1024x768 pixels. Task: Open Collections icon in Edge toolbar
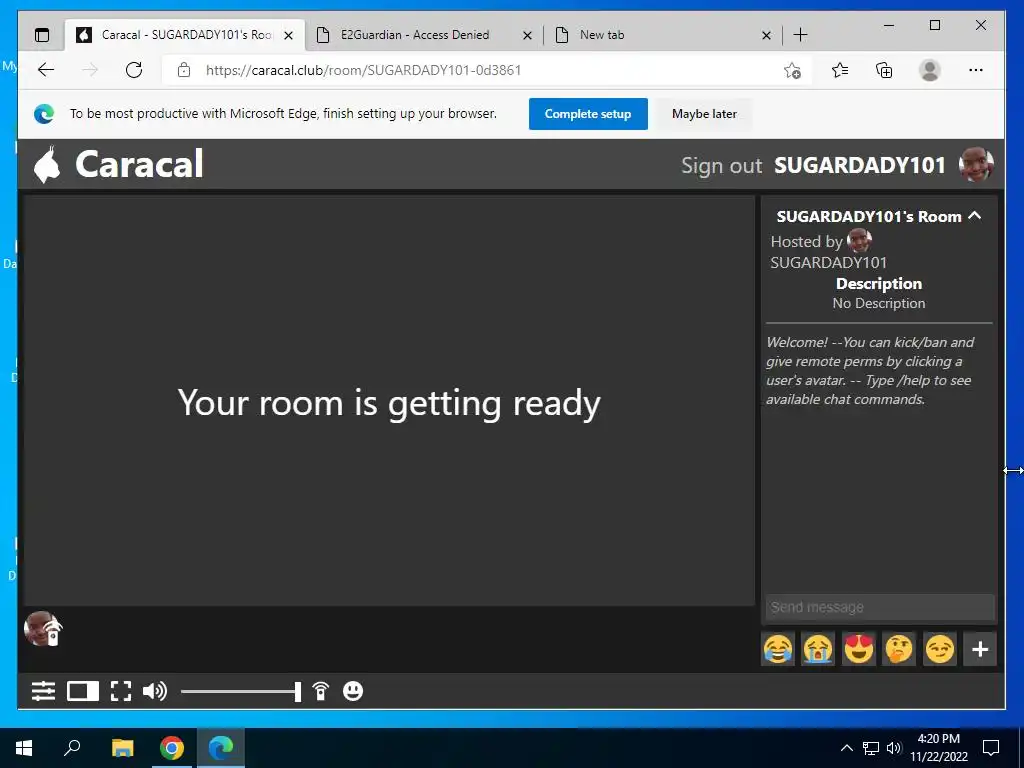[884, 70]
